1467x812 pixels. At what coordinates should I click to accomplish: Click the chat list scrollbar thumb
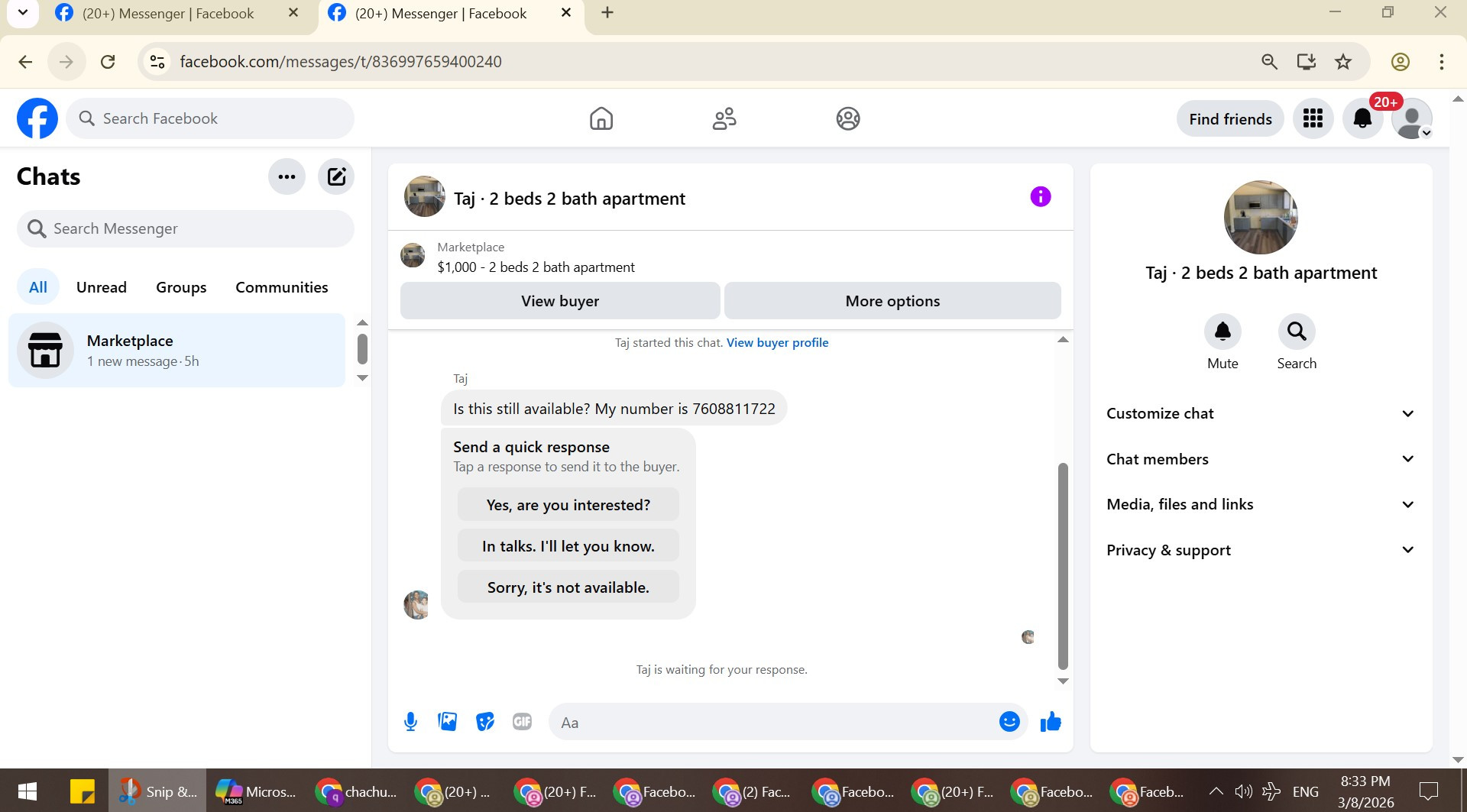(362, 349)
